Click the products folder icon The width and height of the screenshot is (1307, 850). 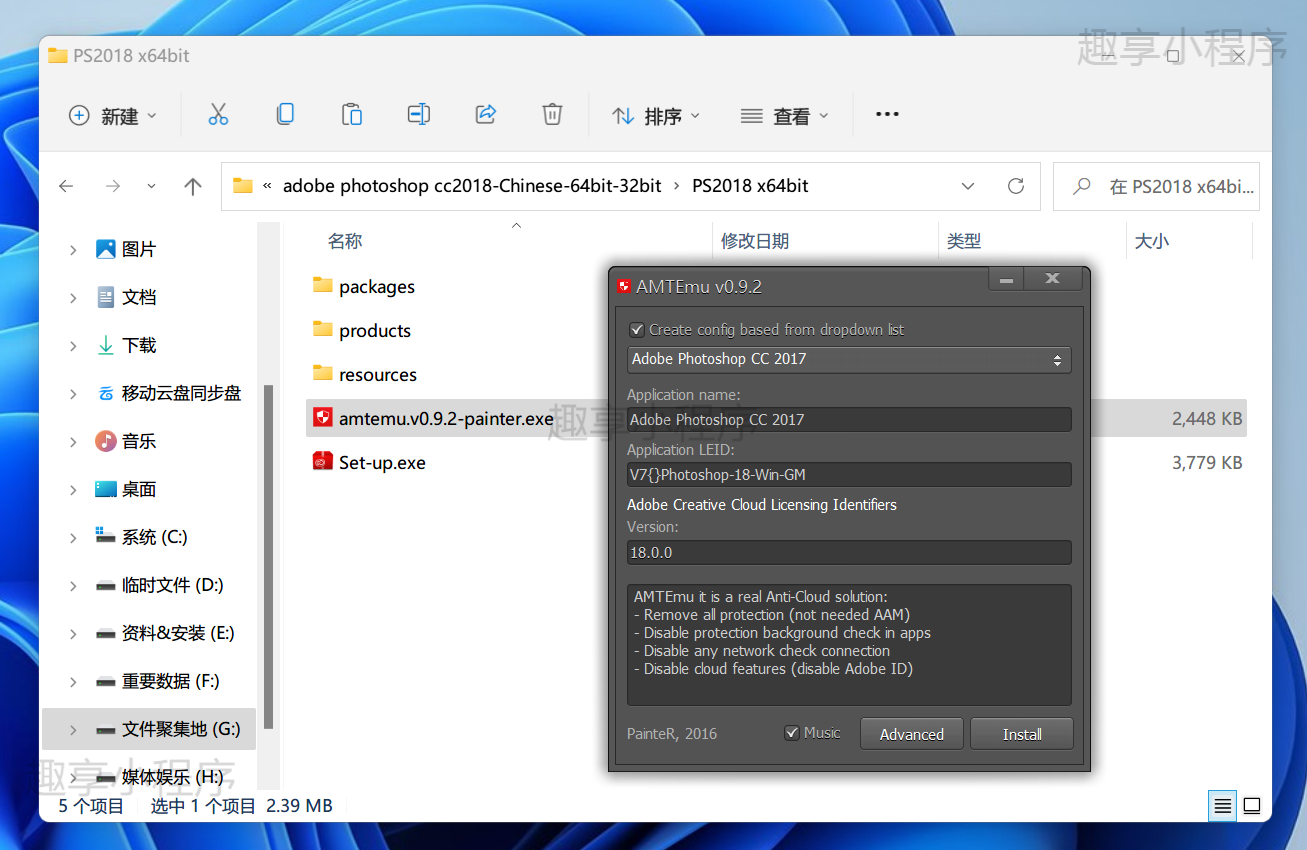pos(322,330)
